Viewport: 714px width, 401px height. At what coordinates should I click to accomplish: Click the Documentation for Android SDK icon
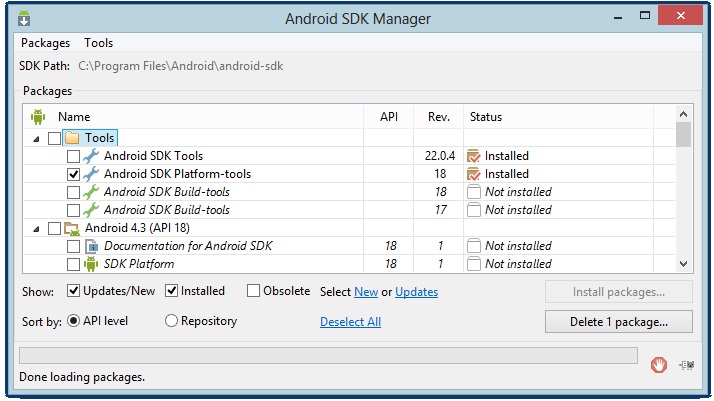(x=92, y=246)
